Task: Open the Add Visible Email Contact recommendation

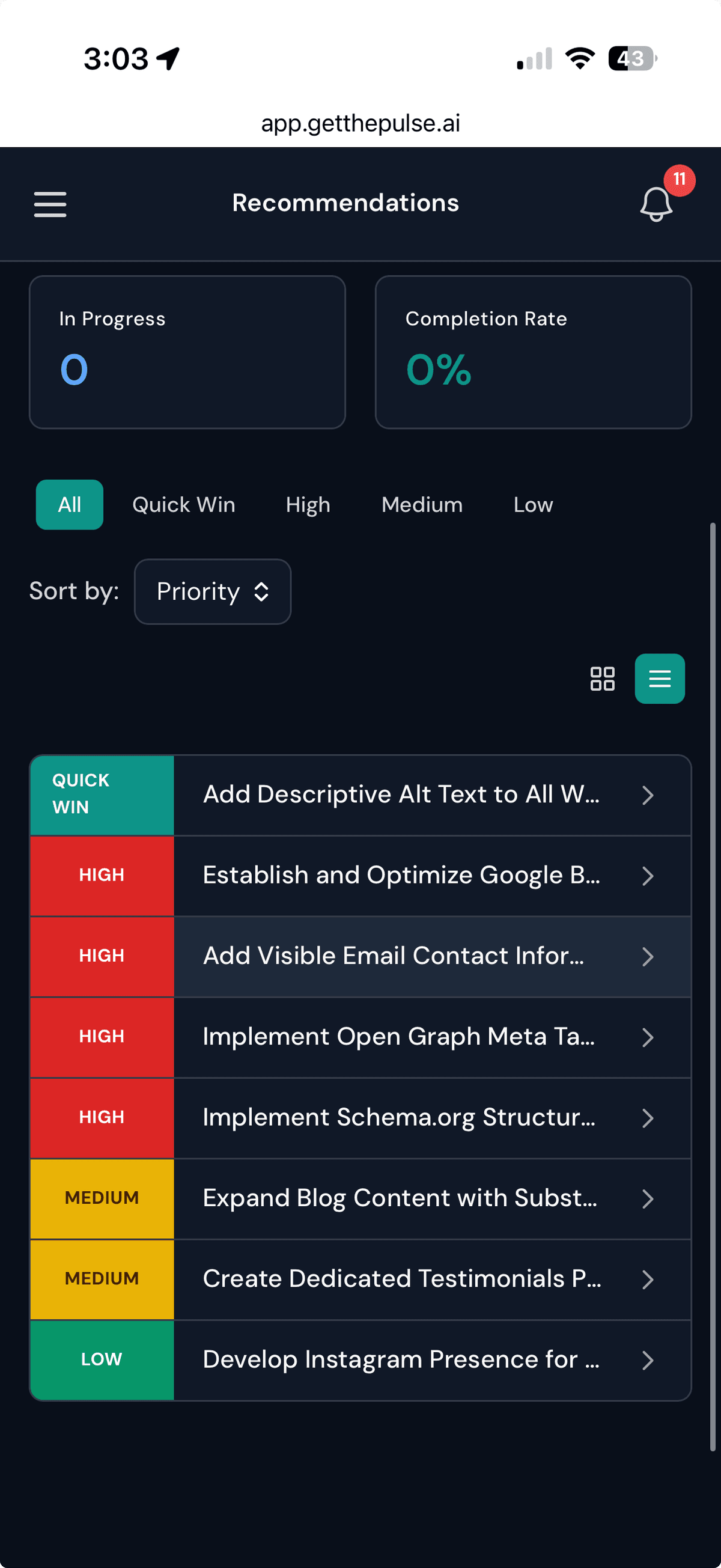Action: click(394, 956)
